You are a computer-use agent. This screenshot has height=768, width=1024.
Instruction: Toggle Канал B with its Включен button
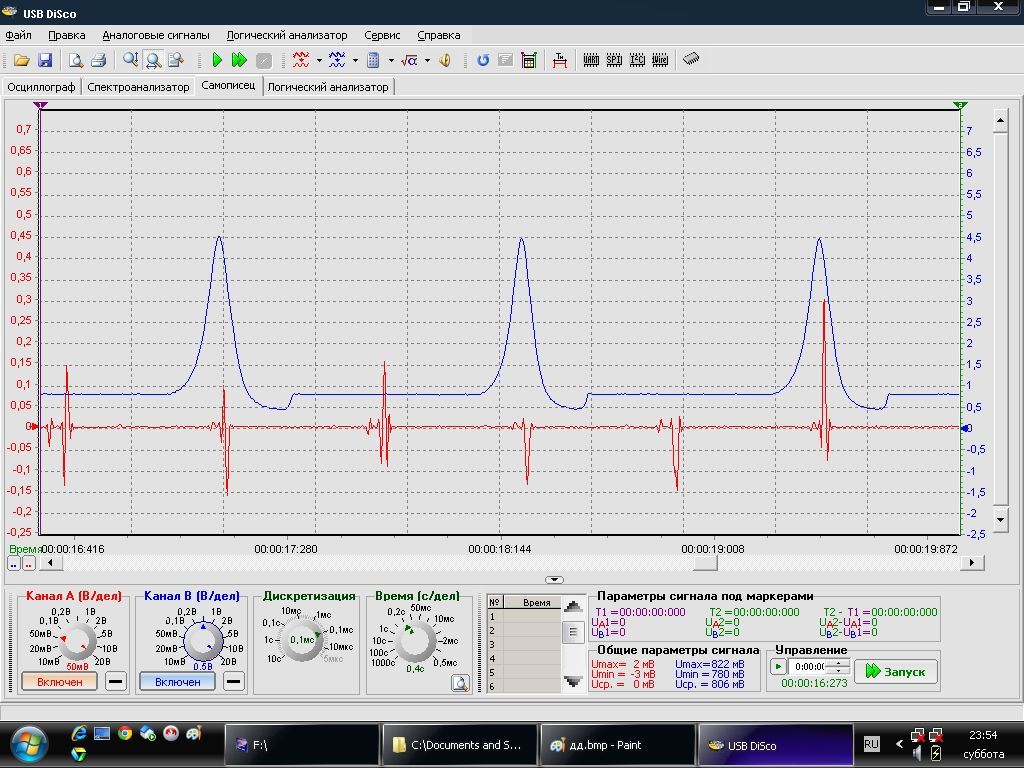(x=178, y=682)
